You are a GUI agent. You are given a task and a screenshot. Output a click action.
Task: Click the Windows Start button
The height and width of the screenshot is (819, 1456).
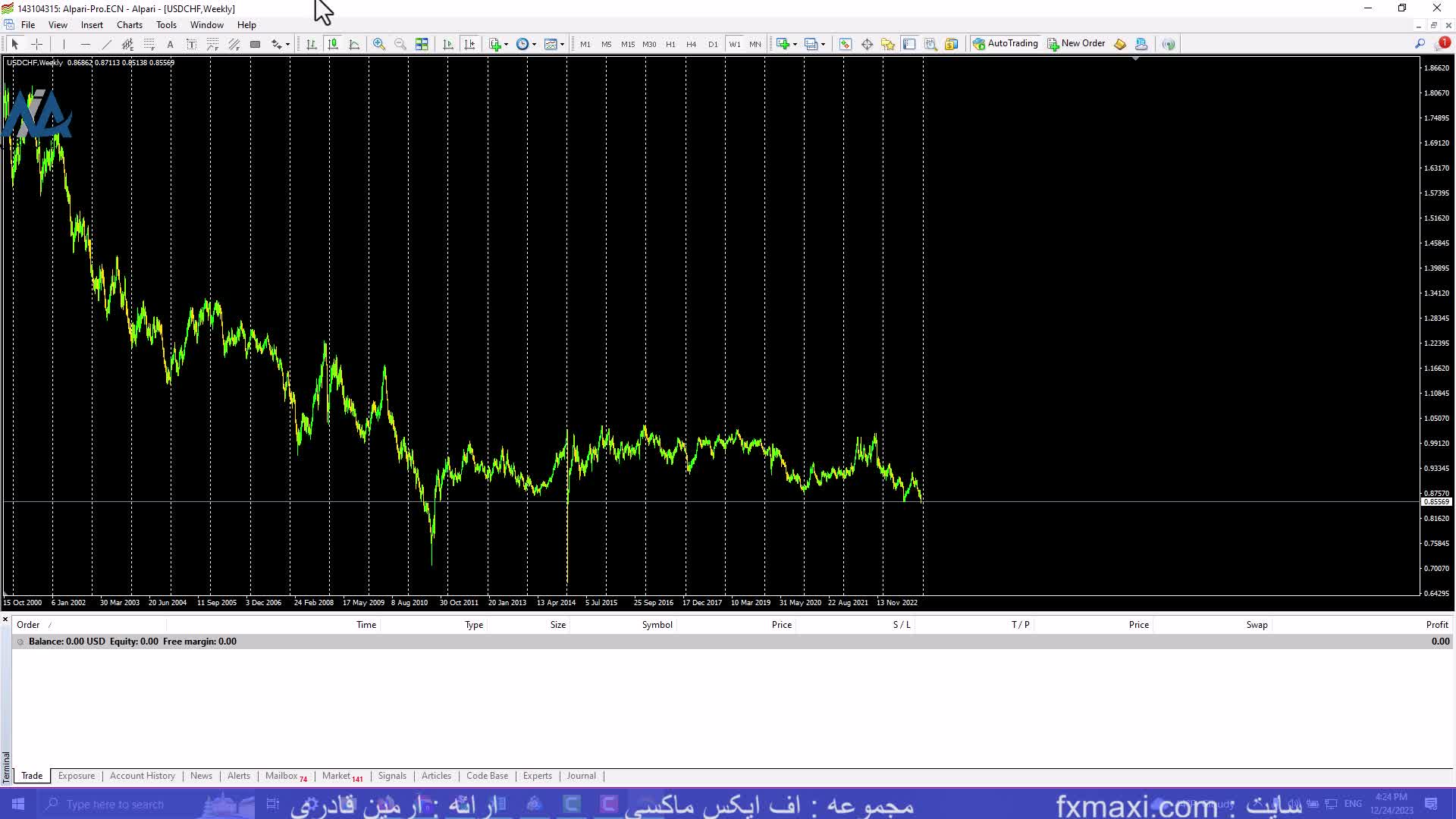tap(18, 804)
